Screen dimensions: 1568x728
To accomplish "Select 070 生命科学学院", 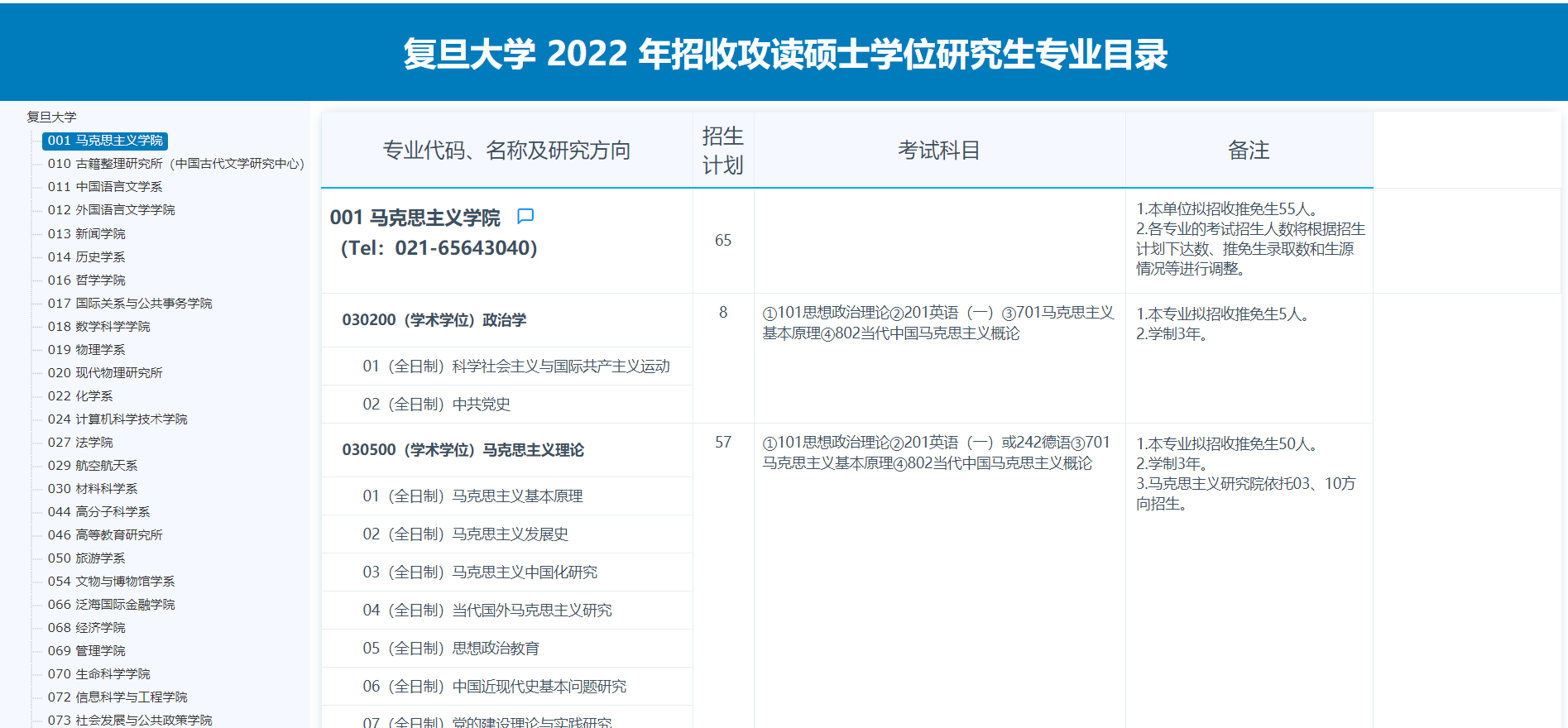I will coord(98,674).
